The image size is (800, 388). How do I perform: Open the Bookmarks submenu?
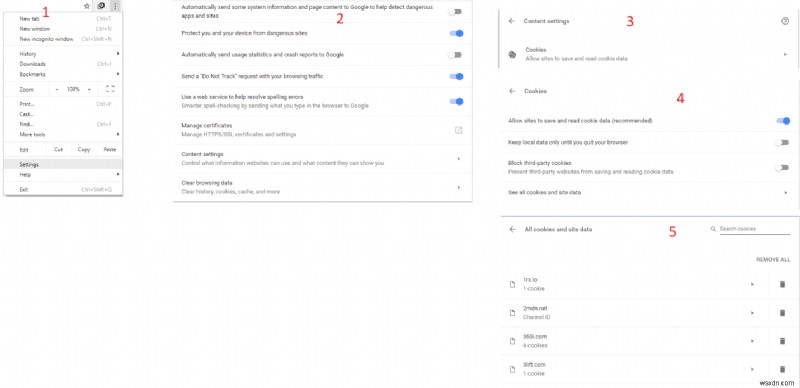coord(63,74)
